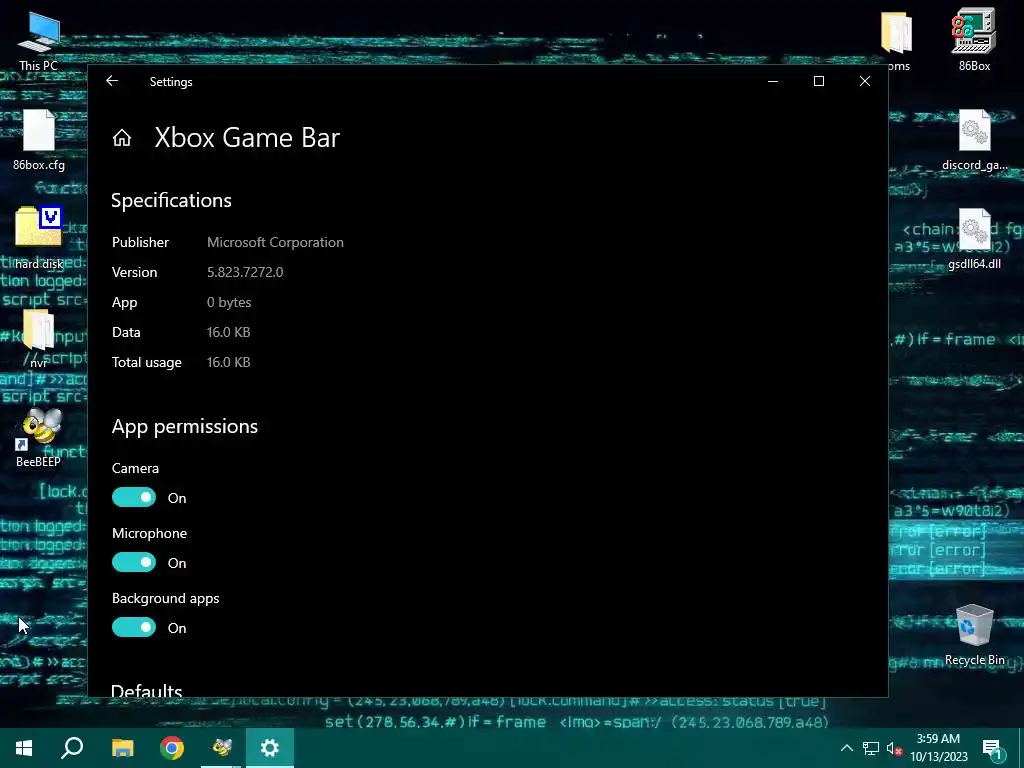The image size is (1024, 768).
Task: Click Microsoft Corporation publisher text
Action: [275, 242]
